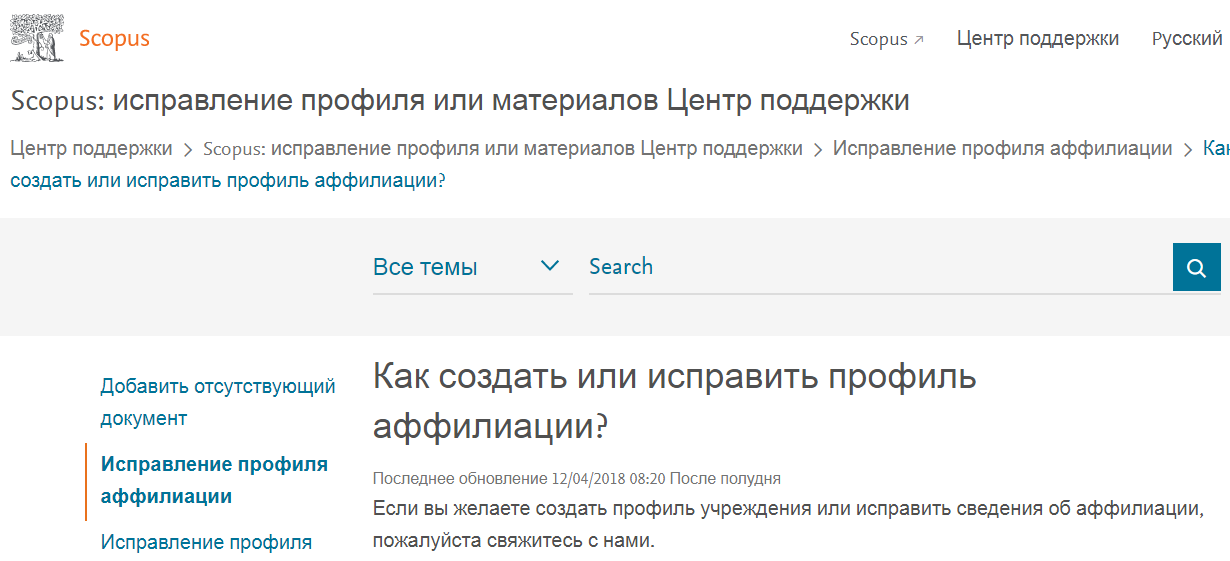This screenshot has width=1230, height=561.
Task: Click the orange Scopus brand text
Action: tap(114, 39)
